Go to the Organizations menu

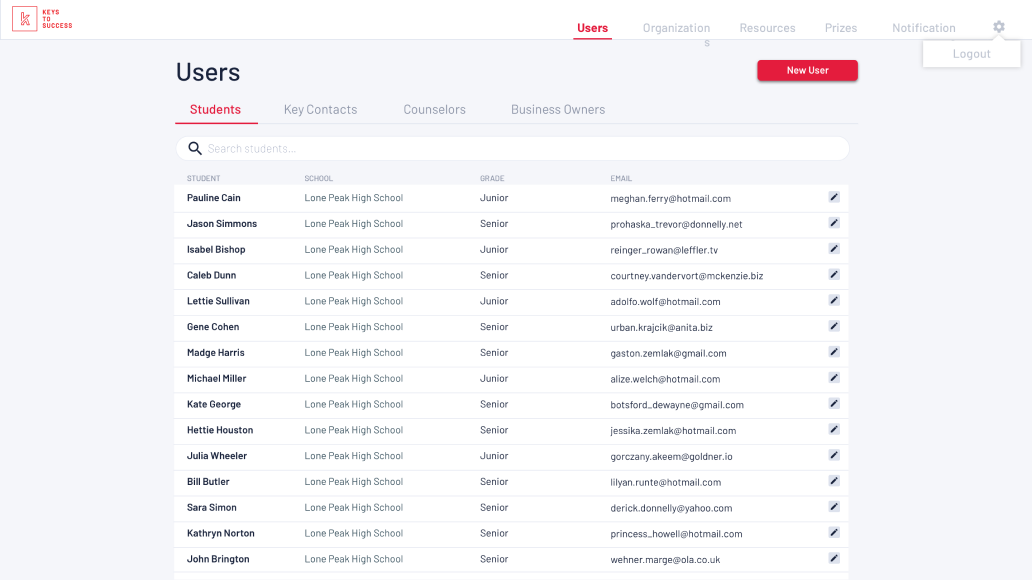click(676, 28)
